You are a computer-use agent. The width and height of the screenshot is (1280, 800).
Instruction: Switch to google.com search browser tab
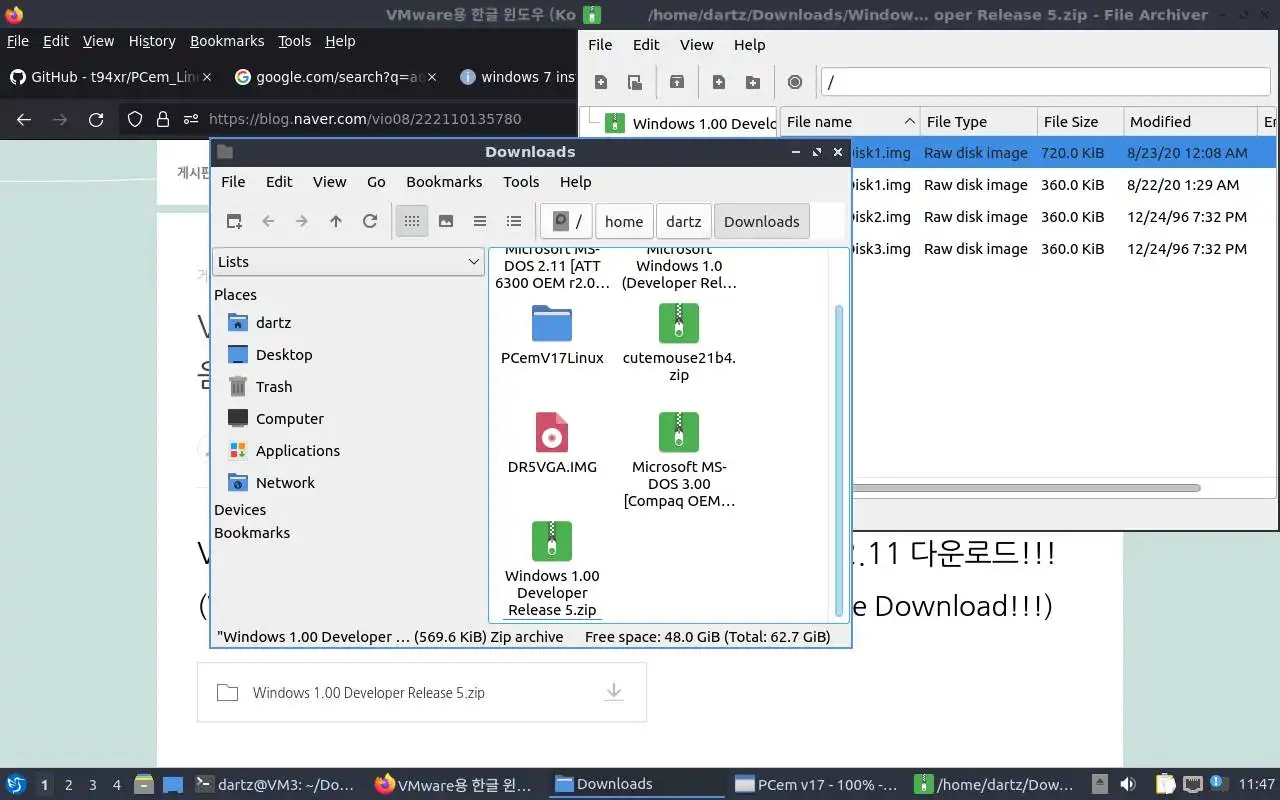tap(336, 76)
